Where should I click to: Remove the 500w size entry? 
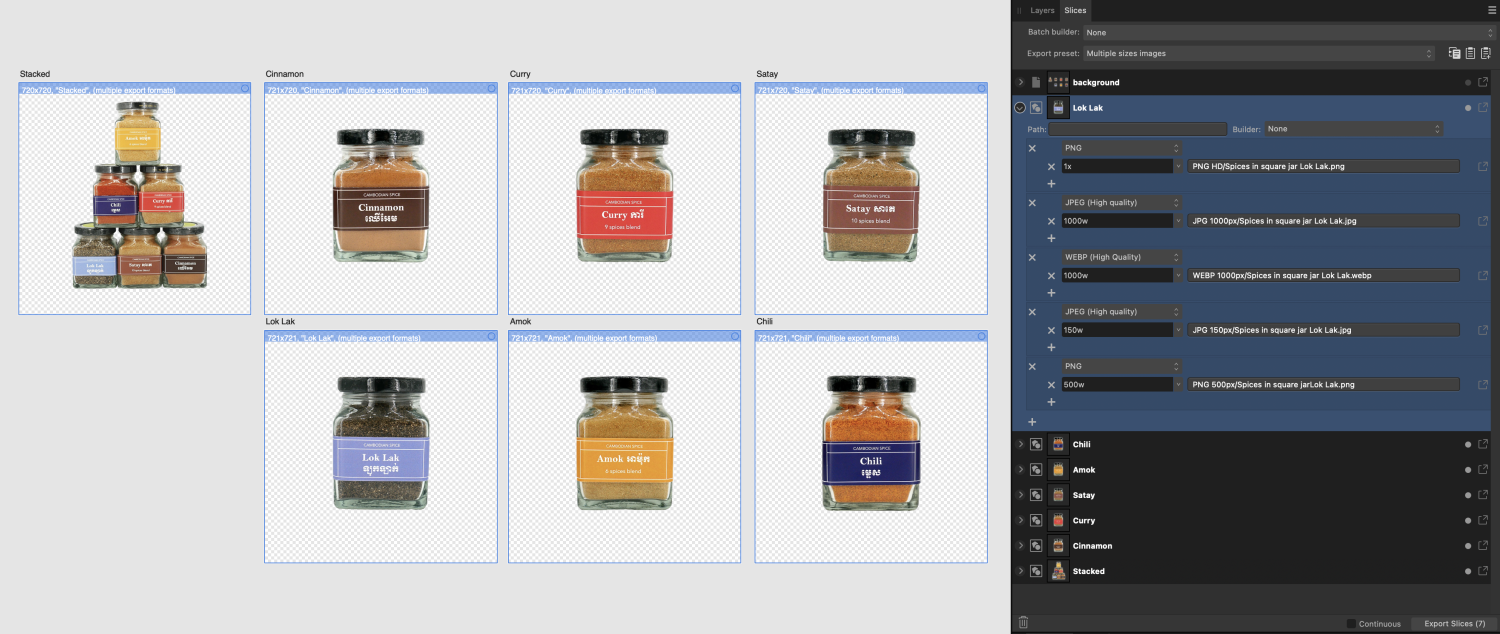tap(1051, 384)
